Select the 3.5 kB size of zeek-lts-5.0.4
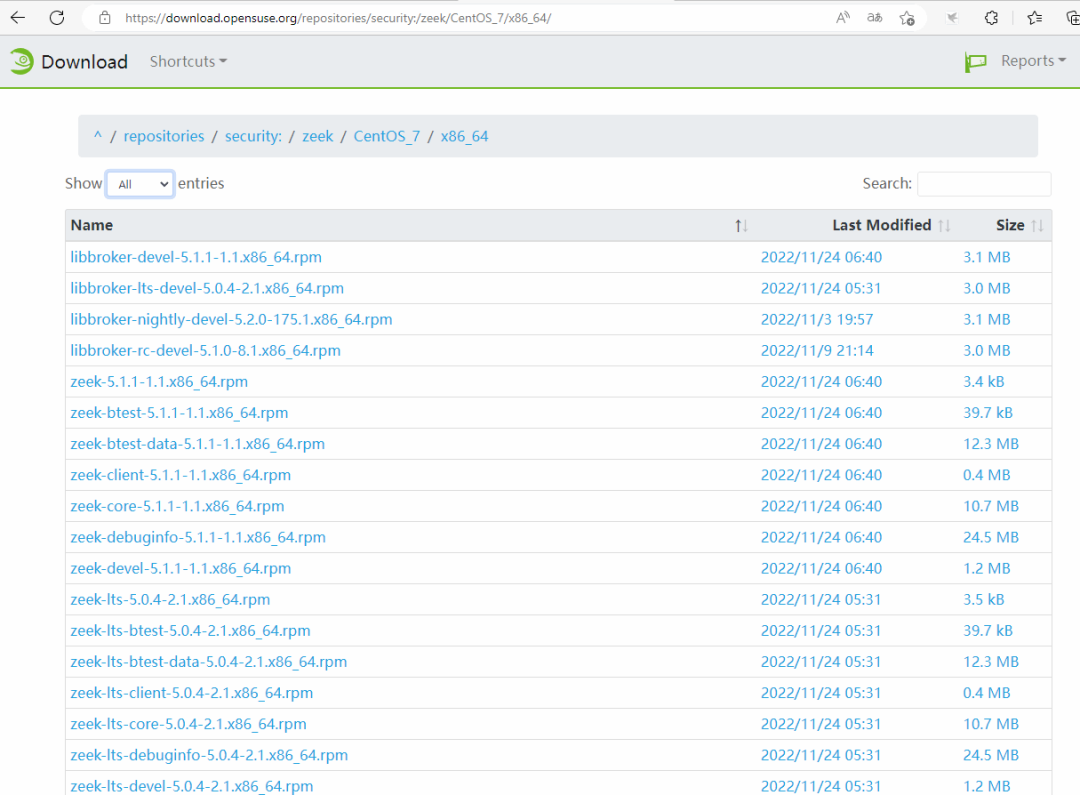This screenshot has width=1080, height=795. (x=984, y=599)
